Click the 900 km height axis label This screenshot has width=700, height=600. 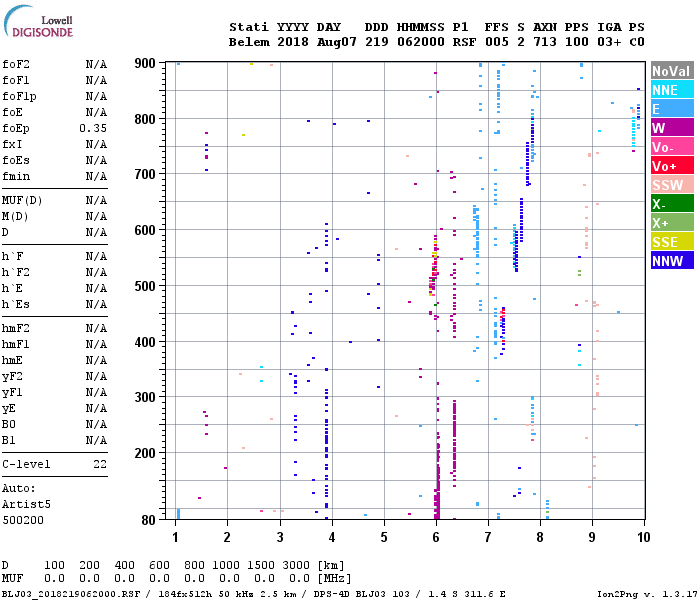click(x=145, y=63)
